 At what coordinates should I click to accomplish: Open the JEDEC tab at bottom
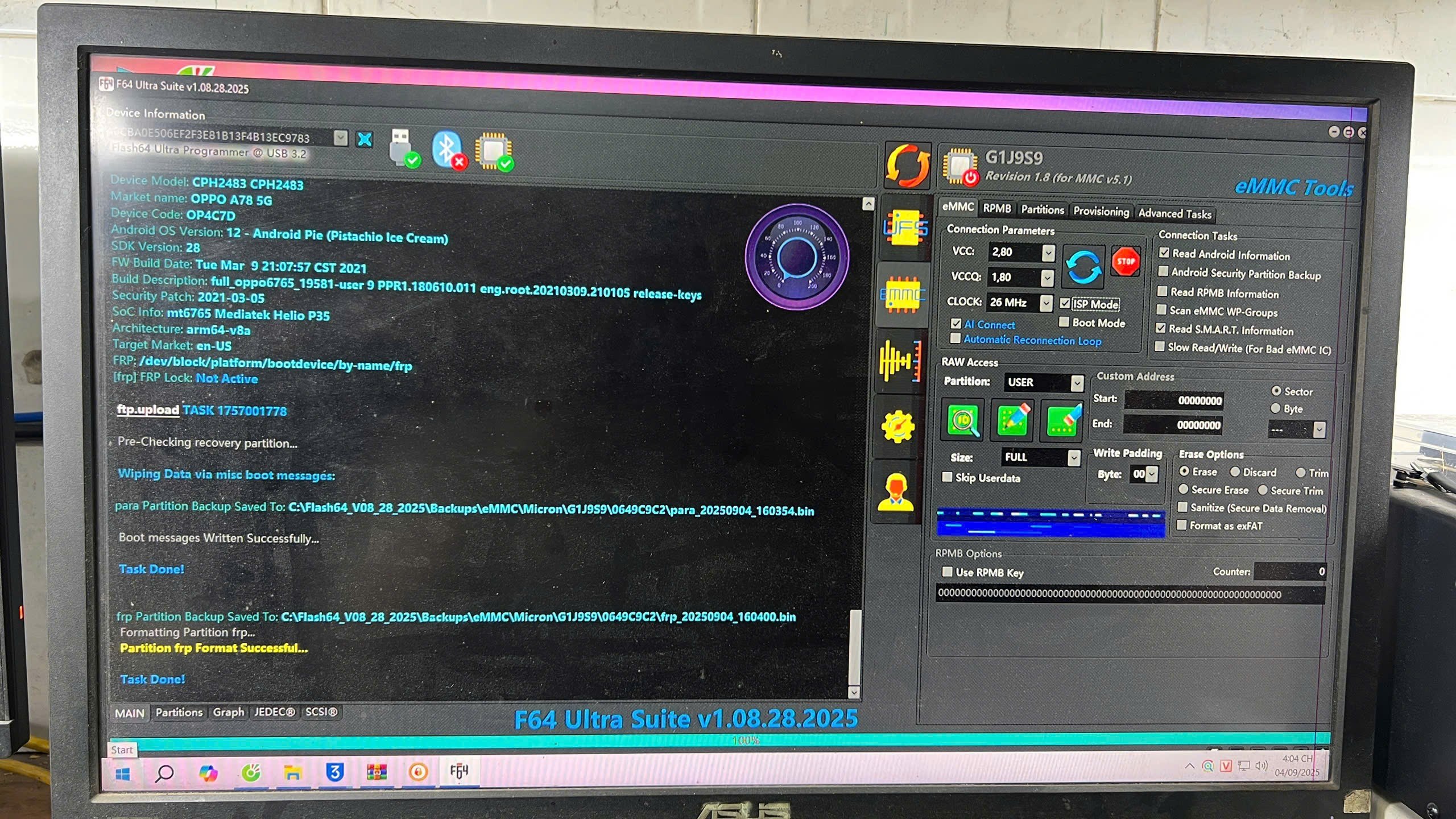[x=274, y=712]
